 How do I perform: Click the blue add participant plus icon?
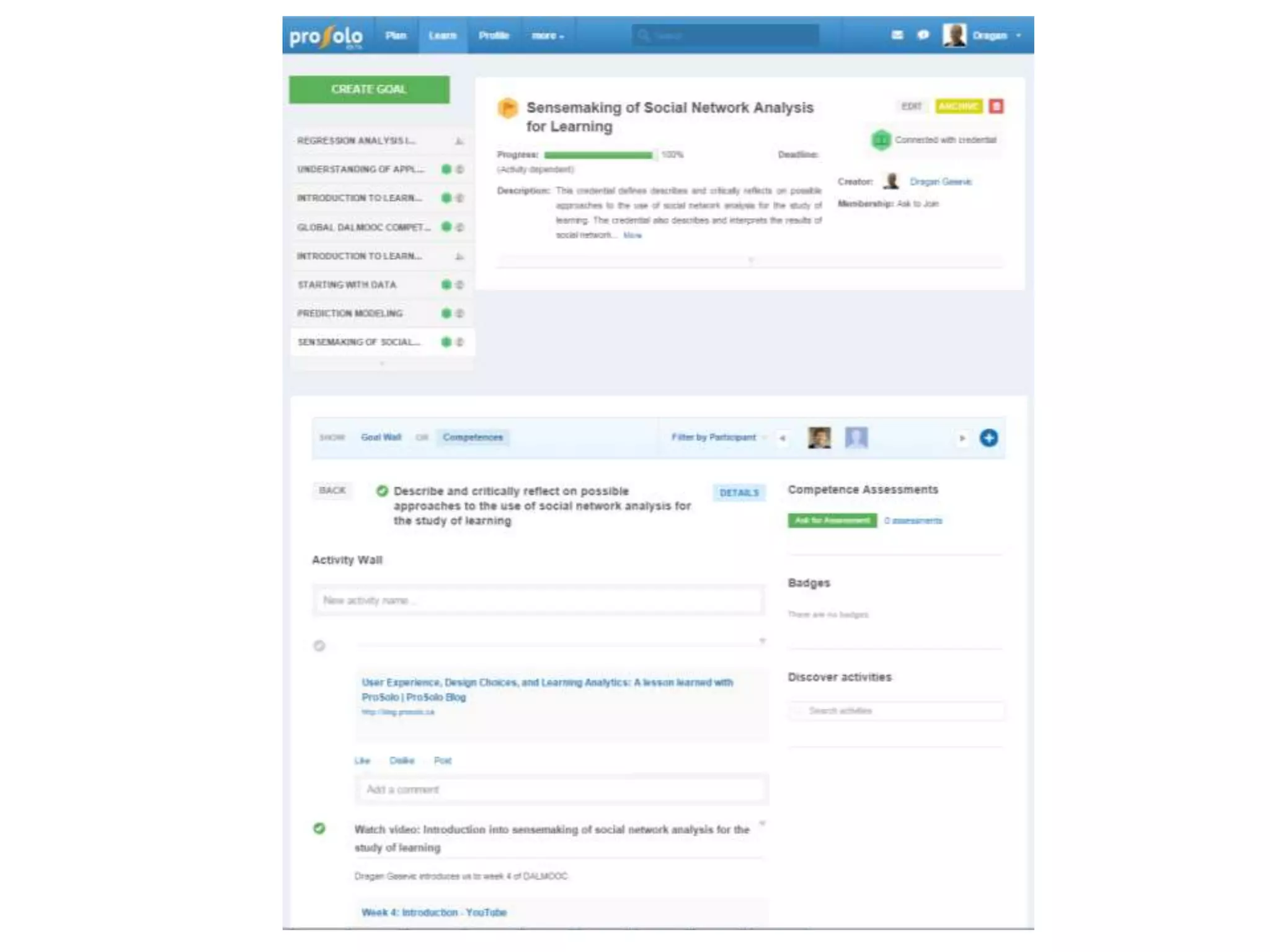988,438
